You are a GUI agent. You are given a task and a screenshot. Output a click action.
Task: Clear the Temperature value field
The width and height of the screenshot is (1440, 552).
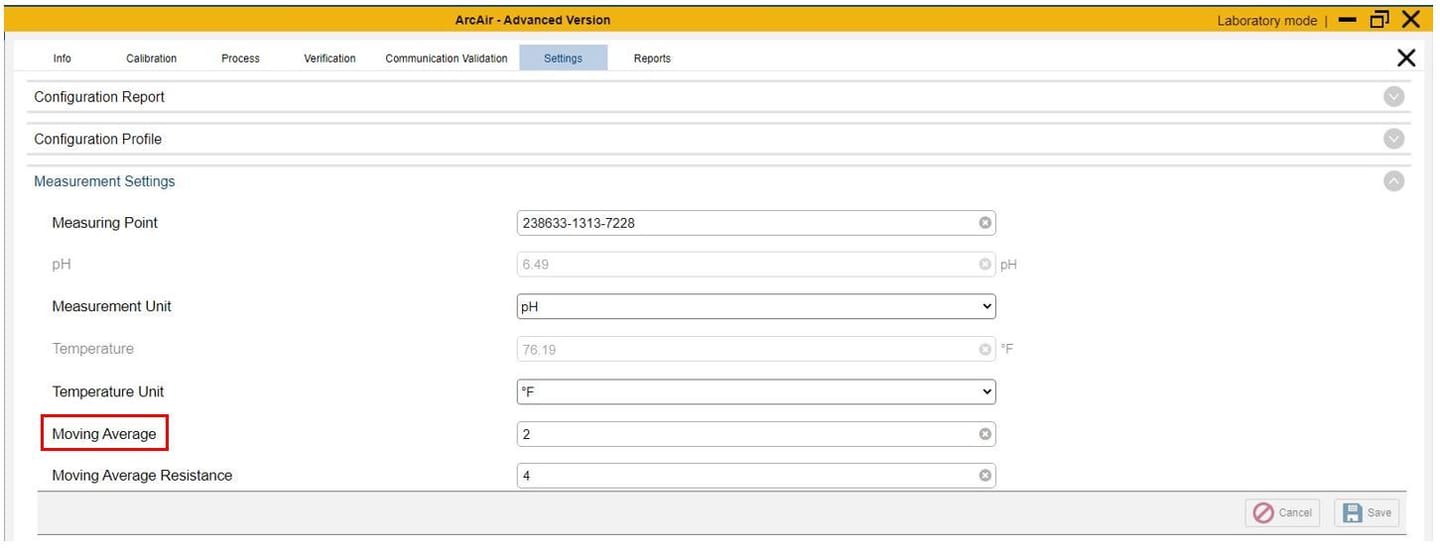(985, 349)
